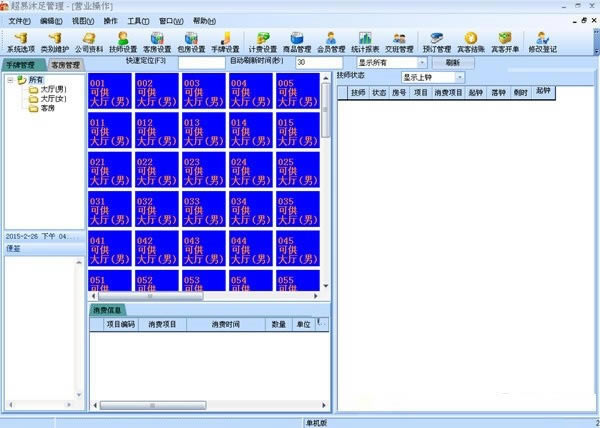Open 统计报表 (statistics report) icon
Screen dimensions: 600x428
click(365, 42)
